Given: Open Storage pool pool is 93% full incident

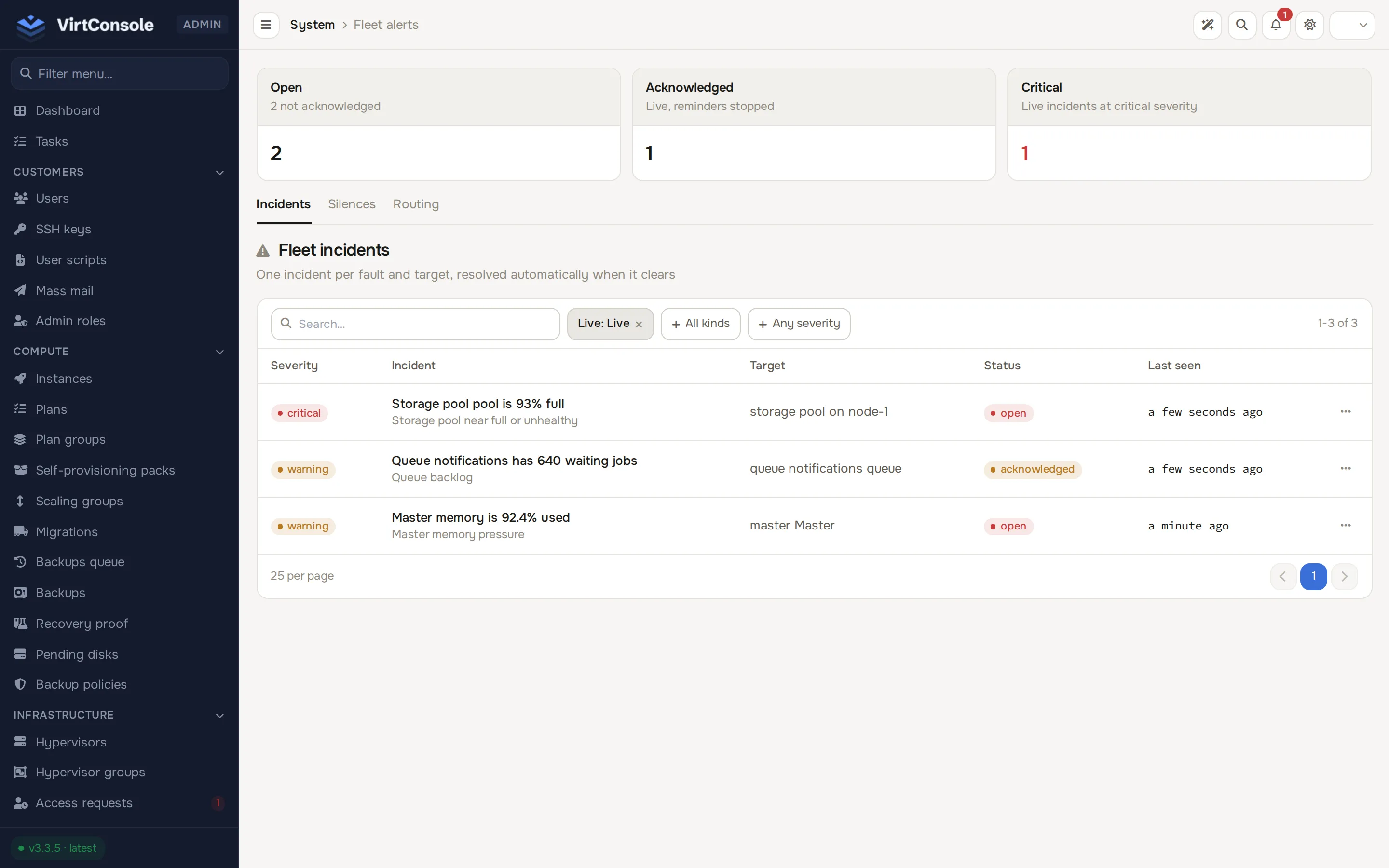Looking at the screenshot, I should 477,404.
